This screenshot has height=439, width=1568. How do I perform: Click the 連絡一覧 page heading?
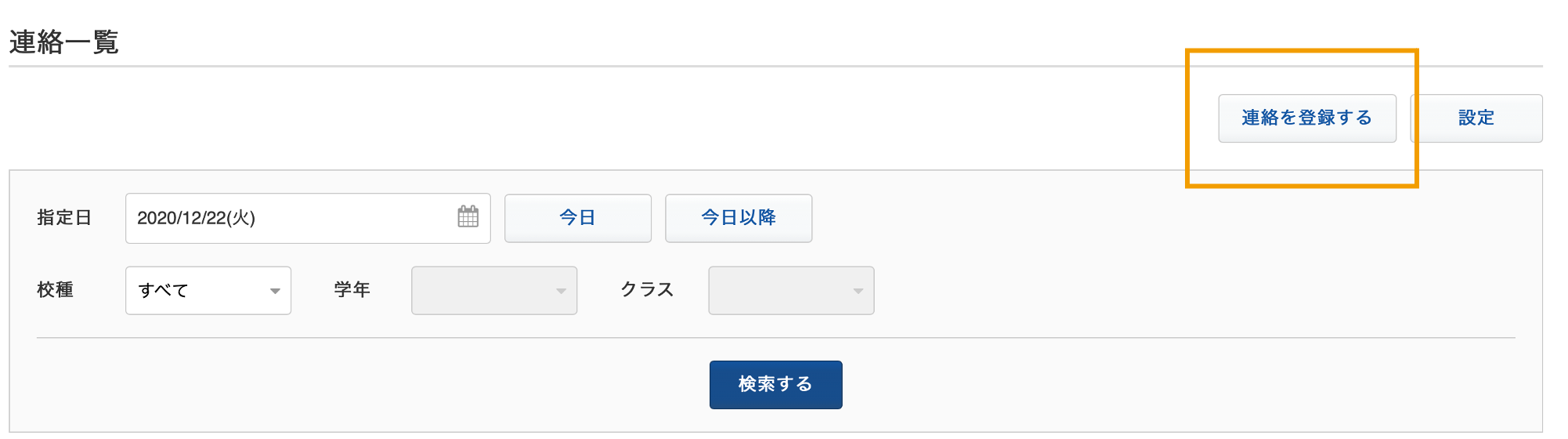tap(63, 42)
